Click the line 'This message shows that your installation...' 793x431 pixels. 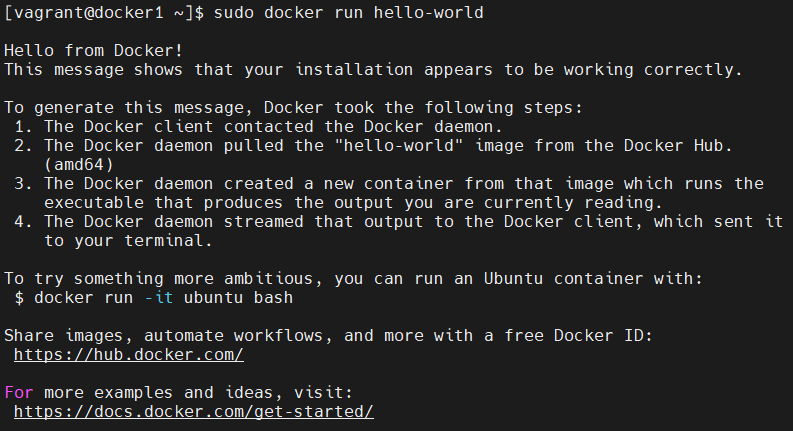click(373, 69)
